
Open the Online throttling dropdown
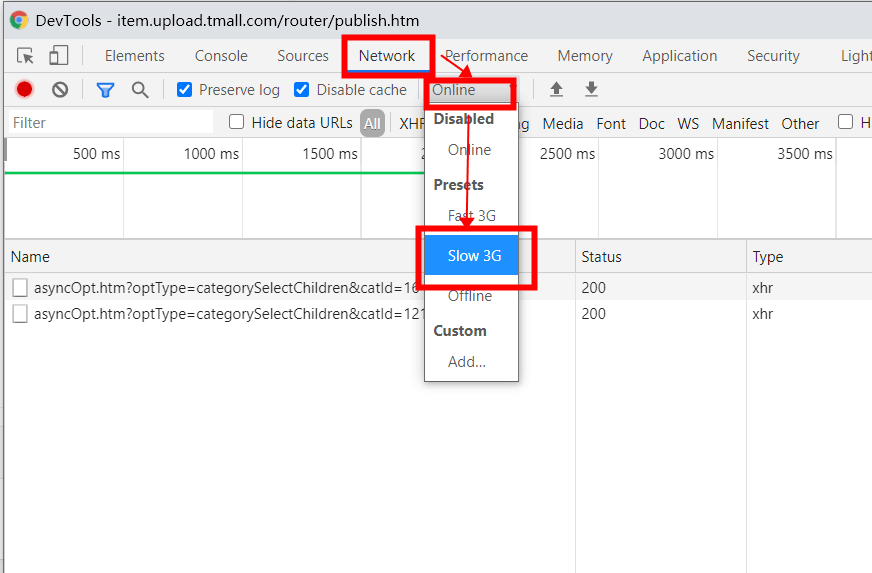471,90
